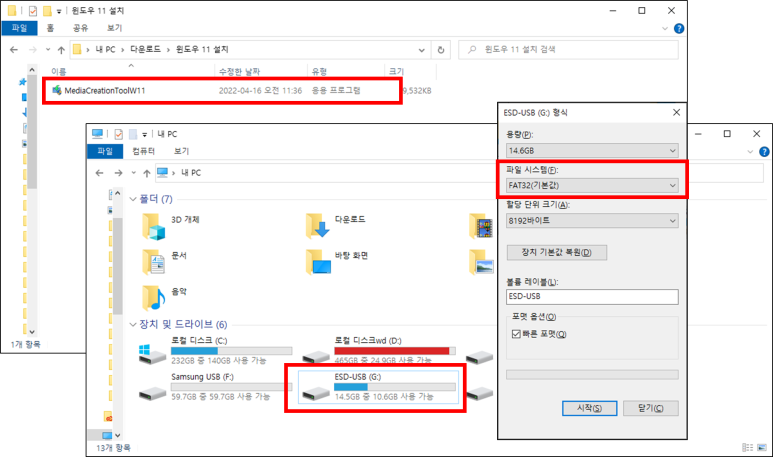Refresh the 윈도우 11 설치 folder
Screen dimensions: 773x457
[x=441, y=50]
